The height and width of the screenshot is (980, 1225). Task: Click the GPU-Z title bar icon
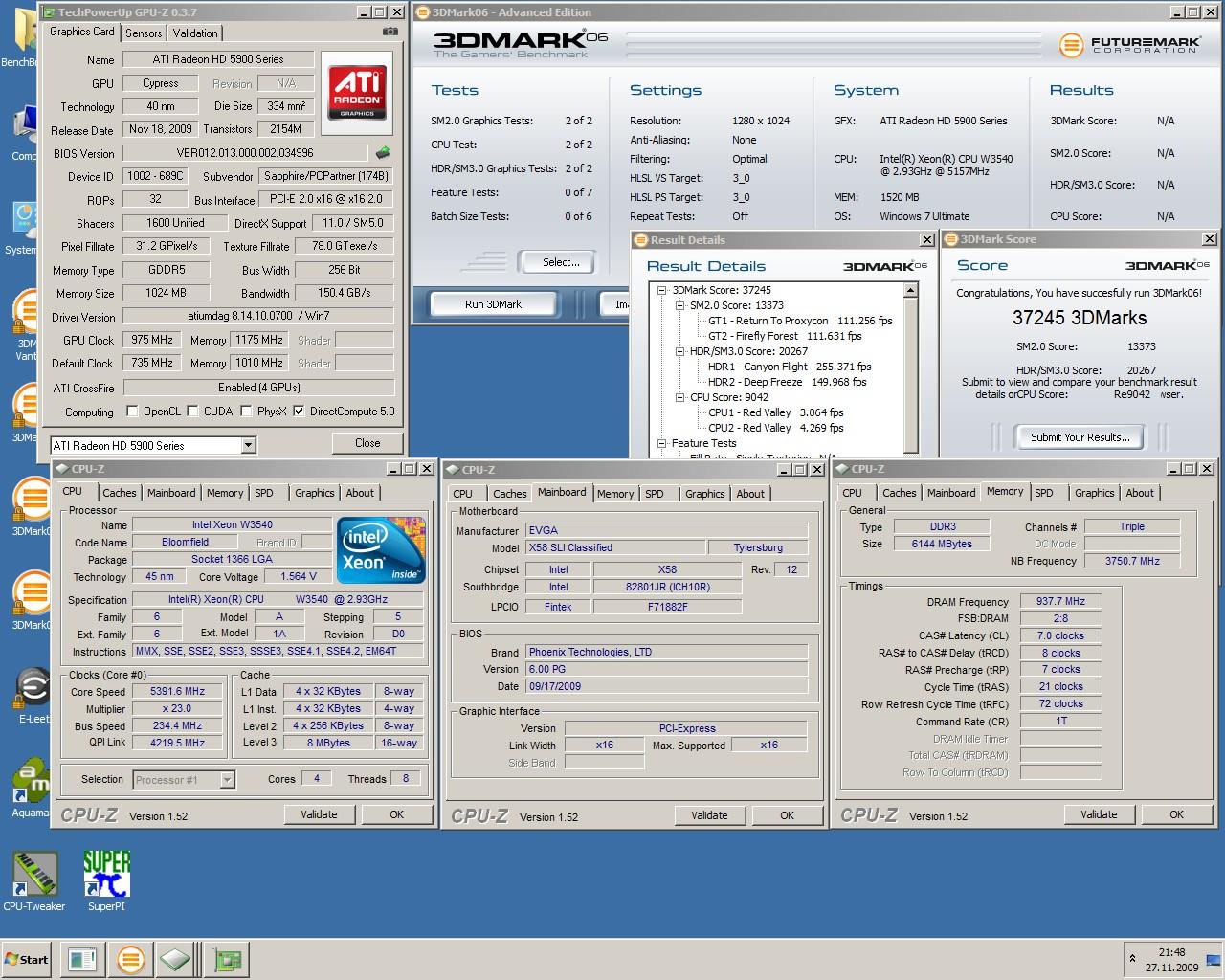49,12
